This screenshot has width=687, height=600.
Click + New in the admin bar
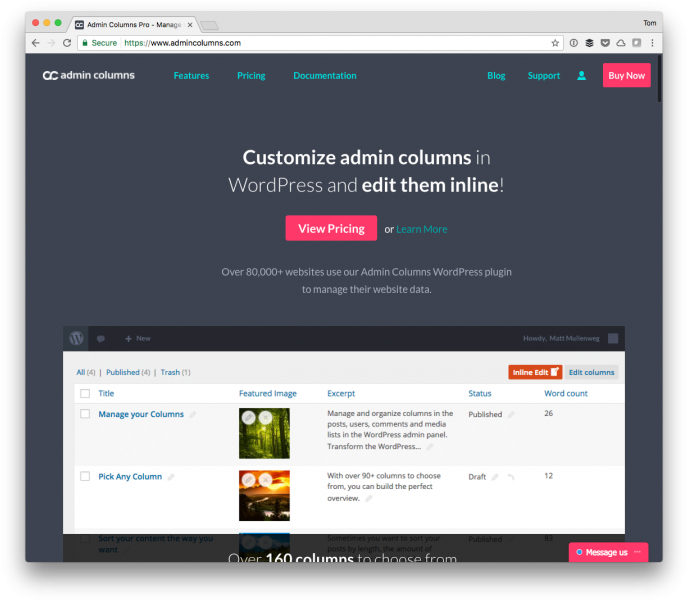[x=138, y=338]
